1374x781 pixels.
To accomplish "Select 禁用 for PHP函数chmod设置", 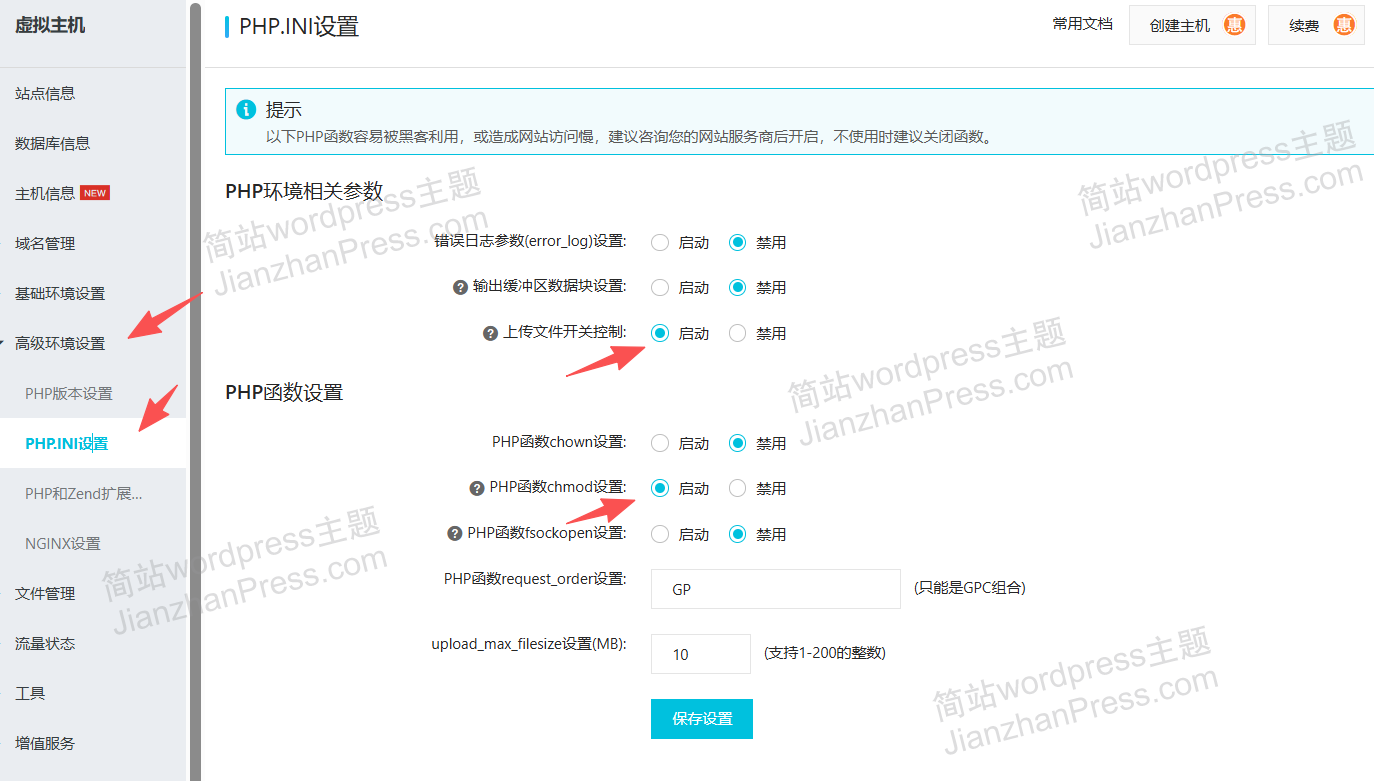I will (738, 488).
